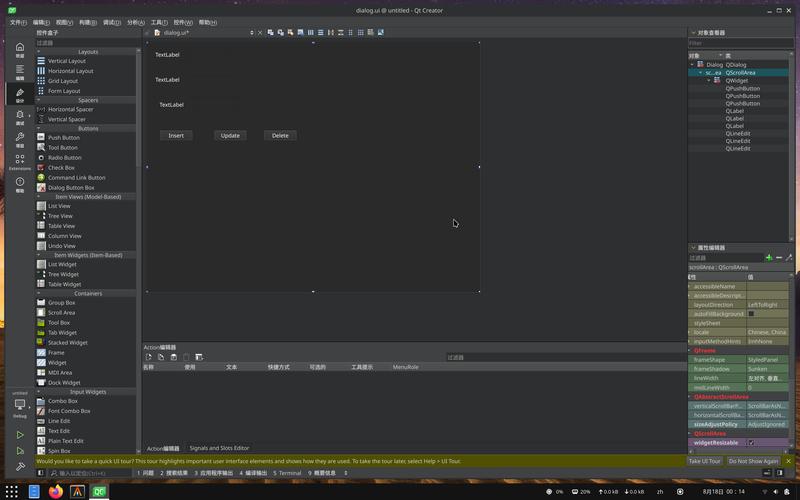Switch to Welcome mode in sidebar
This screenshot has width=800, height=500.
20,49
